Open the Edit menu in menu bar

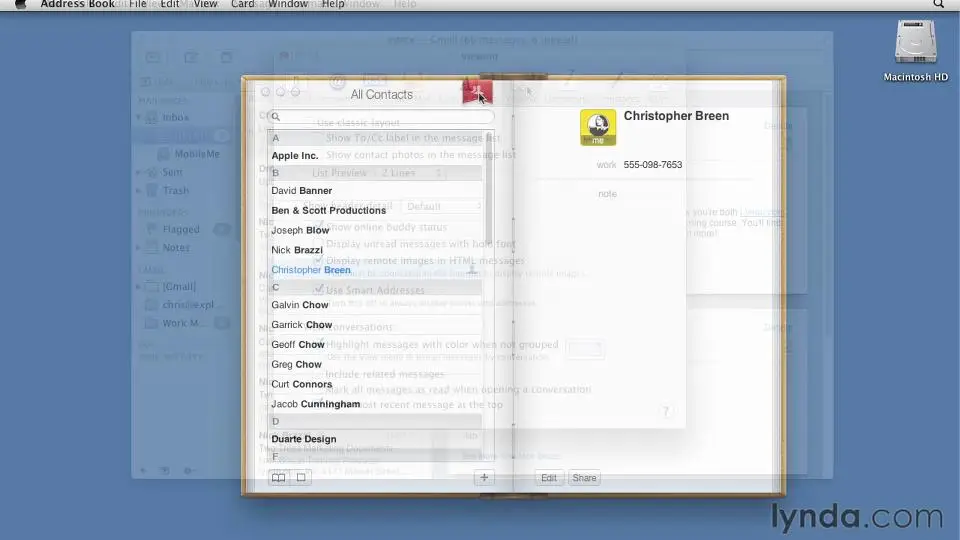click(170, 4)
